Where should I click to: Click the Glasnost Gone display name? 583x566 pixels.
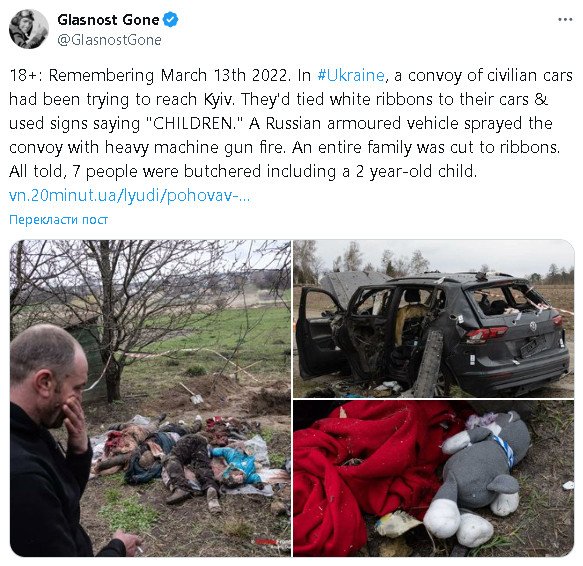[108, 20]
